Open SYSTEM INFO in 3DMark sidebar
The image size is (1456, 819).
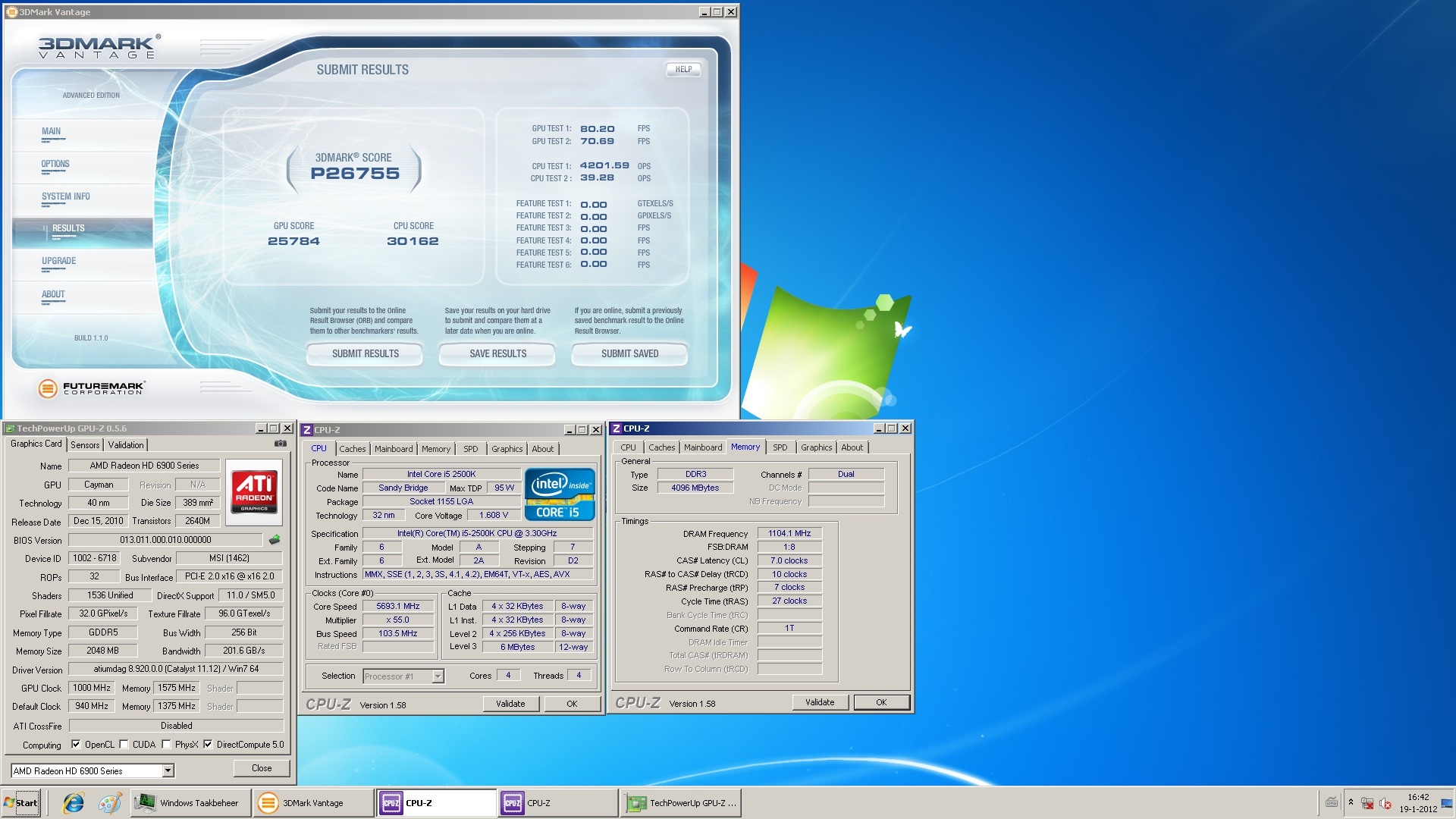82,199
